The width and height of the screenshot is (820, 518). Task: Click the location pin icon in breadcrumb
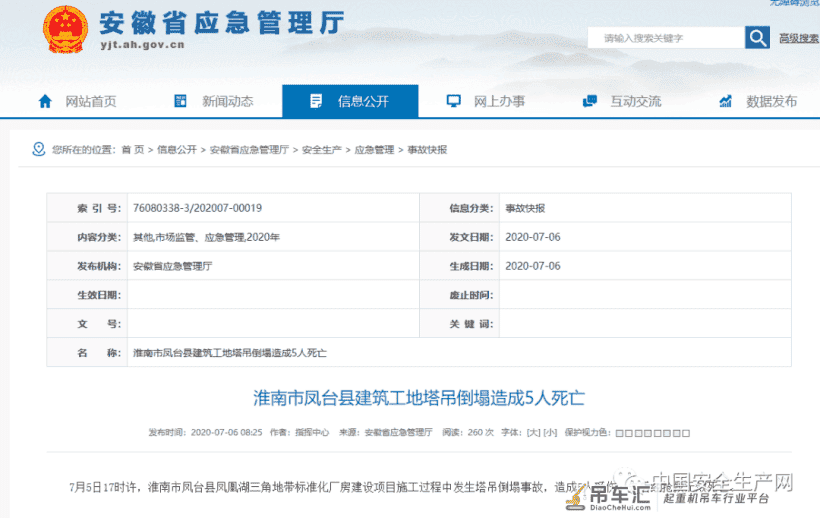(39, 149)
